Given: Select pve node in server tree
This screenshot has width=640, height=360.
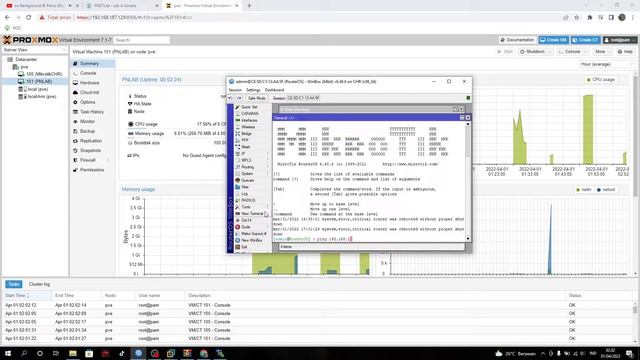Looking at the screenshot, I should click(24, 67).
